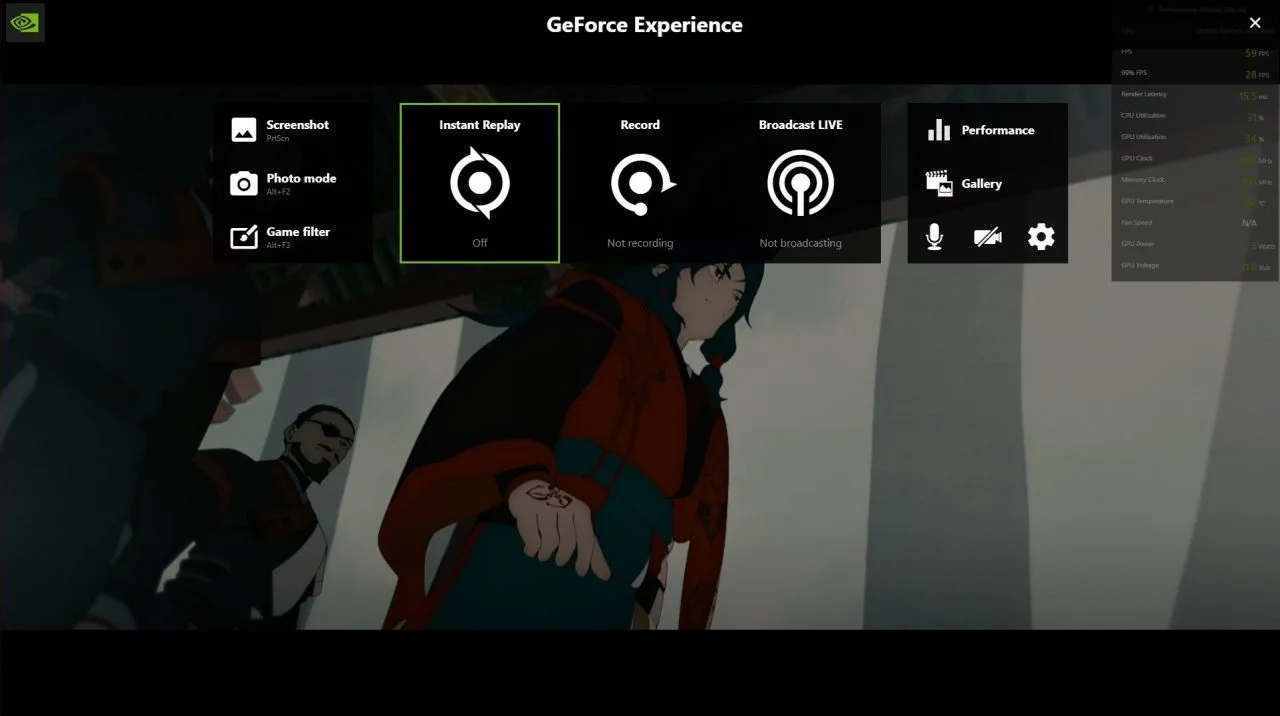
Task: Open Photo mode
Action: pyautogui.click(x=293, y=183)
